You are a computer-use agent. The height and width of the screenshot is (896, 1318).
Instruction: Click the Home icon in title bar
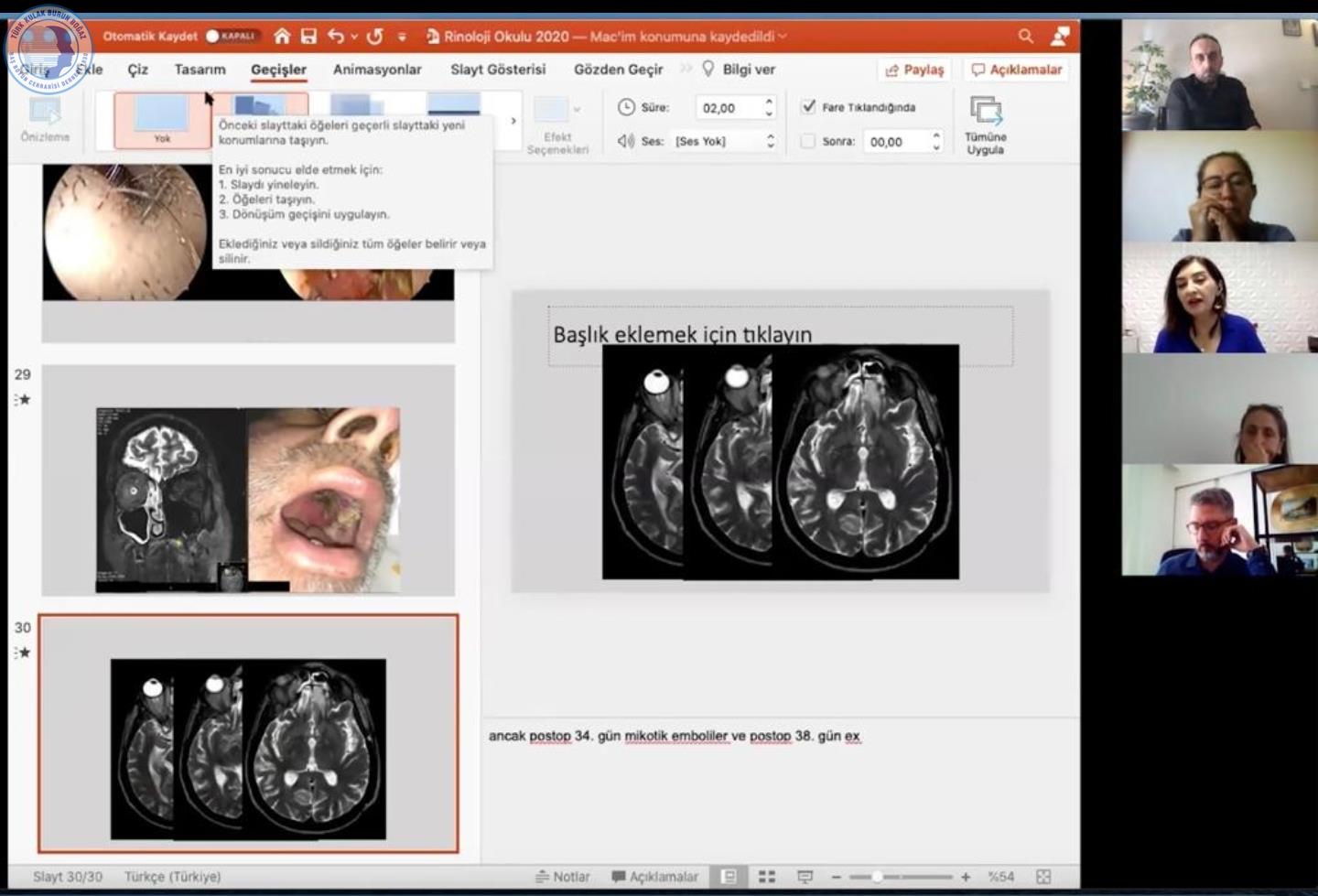point(282,36)
